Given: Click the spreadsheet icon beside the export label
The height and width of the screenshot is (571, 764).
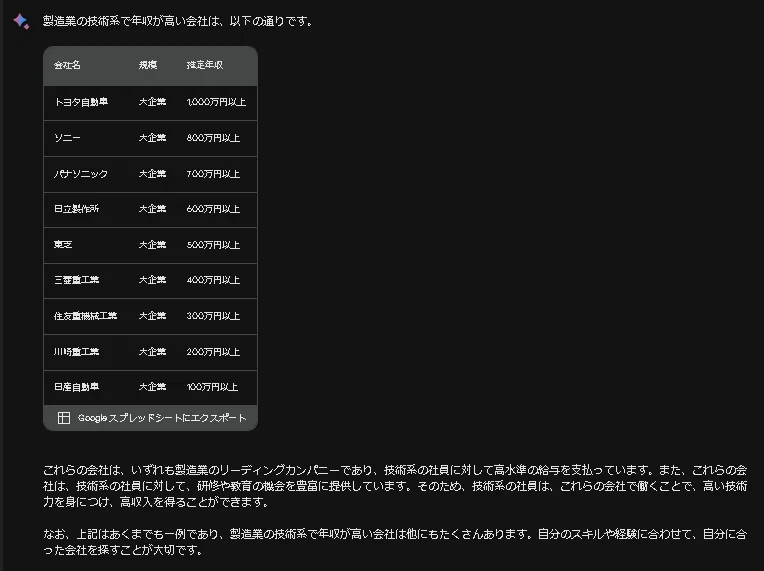Looking at the screenshot, I should pos(64,418).
